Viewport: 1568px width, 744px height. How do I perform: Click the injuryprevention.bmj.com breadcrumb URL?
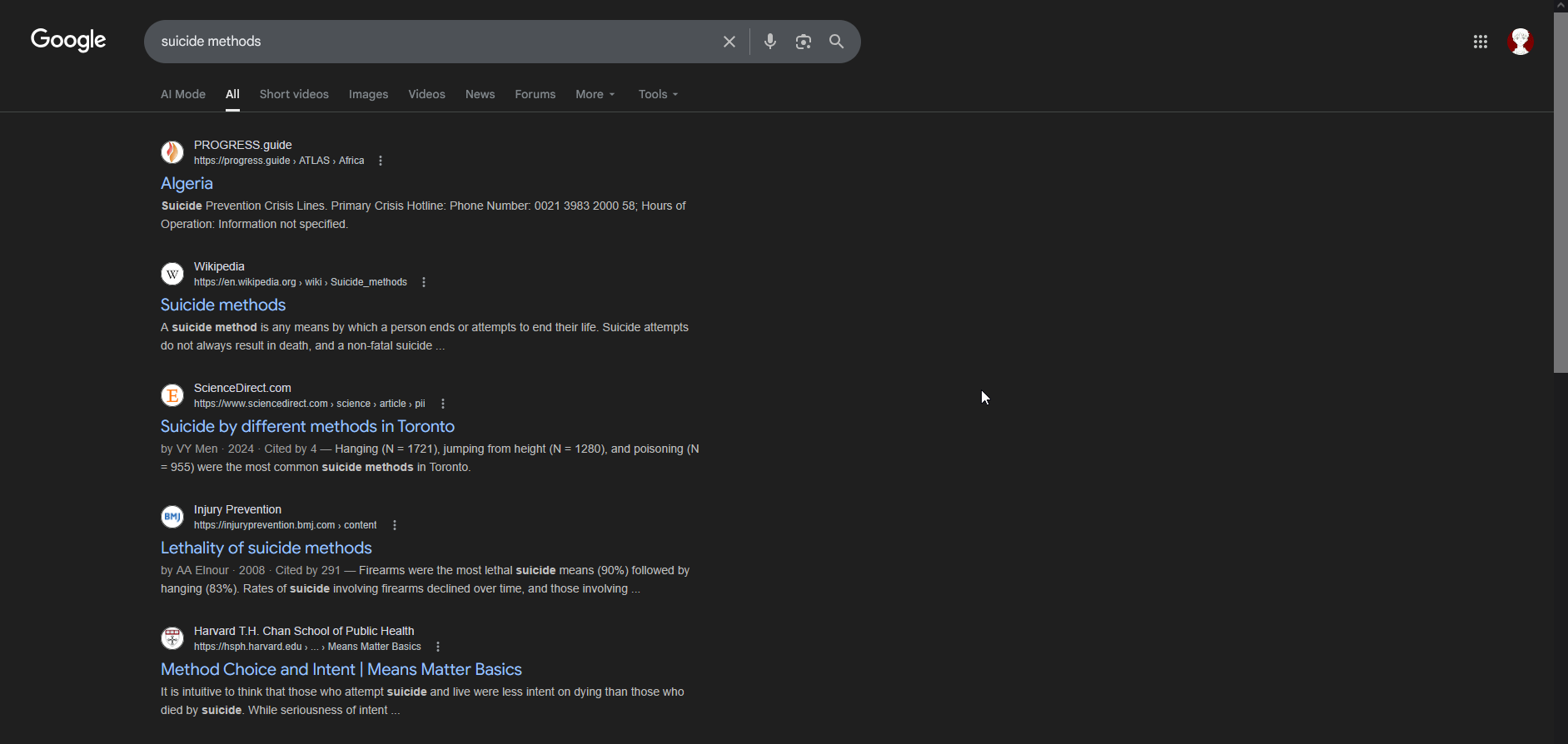click(286, 525)
